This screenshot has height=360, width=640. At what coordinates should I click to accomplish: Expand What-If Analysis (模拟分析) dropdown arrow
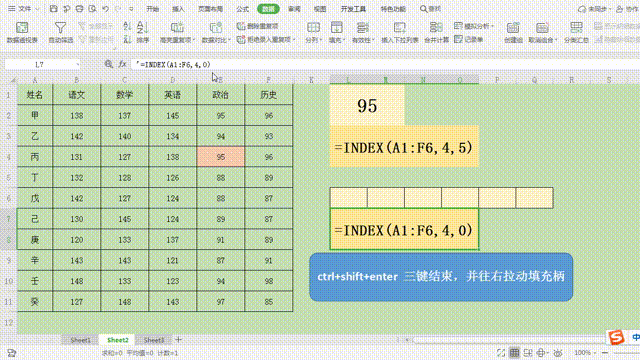pyautogui.click(x=492, y=26)
